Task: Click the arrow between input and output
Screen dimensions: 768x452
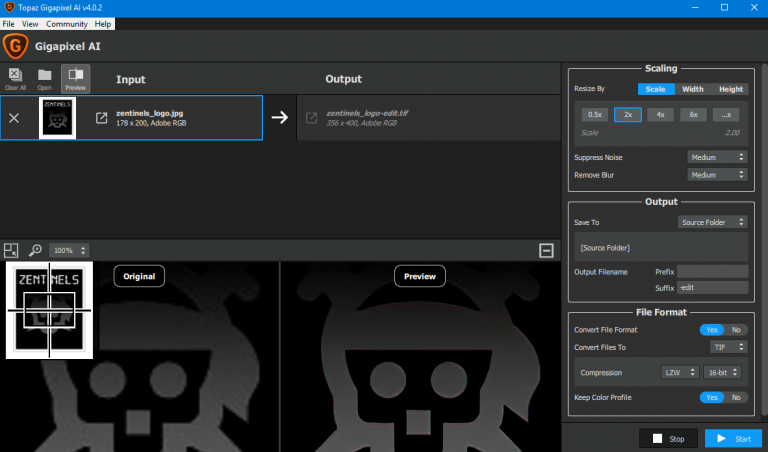Action: point(280,118)
